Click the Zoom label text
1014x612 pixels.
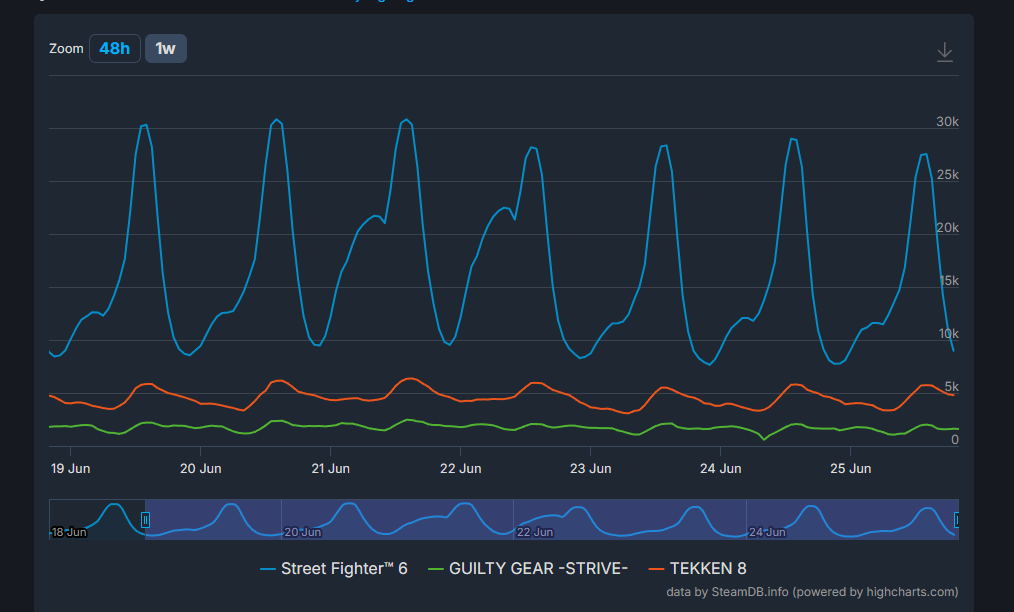66,49
